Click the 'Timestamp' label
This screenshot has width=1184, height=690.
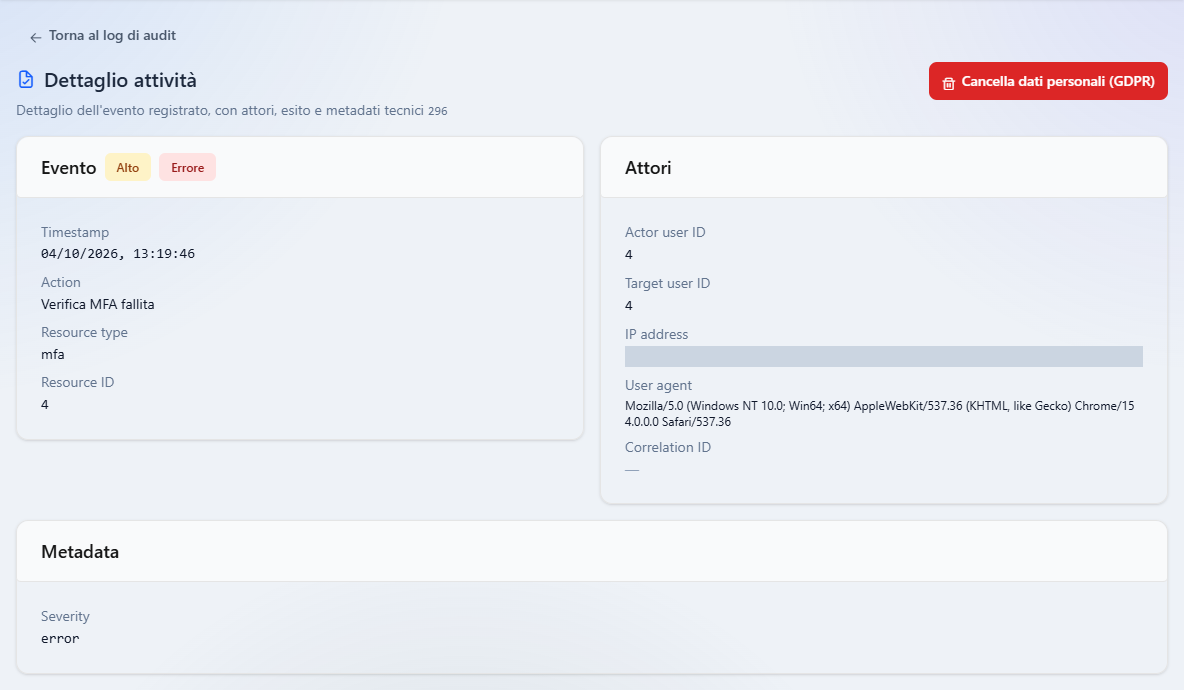(x=75, y=233)
